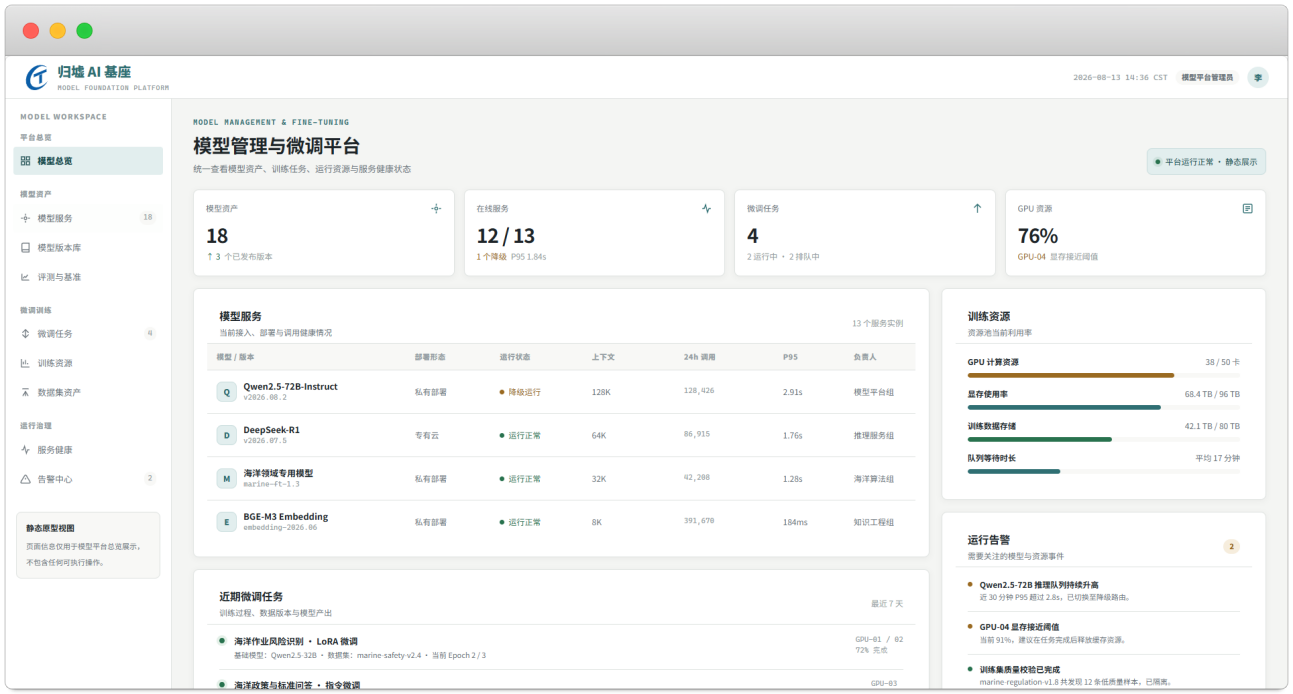Open the DeepSeek-R1 service row
Screen dimensions: 1293x694
[561, 435]
